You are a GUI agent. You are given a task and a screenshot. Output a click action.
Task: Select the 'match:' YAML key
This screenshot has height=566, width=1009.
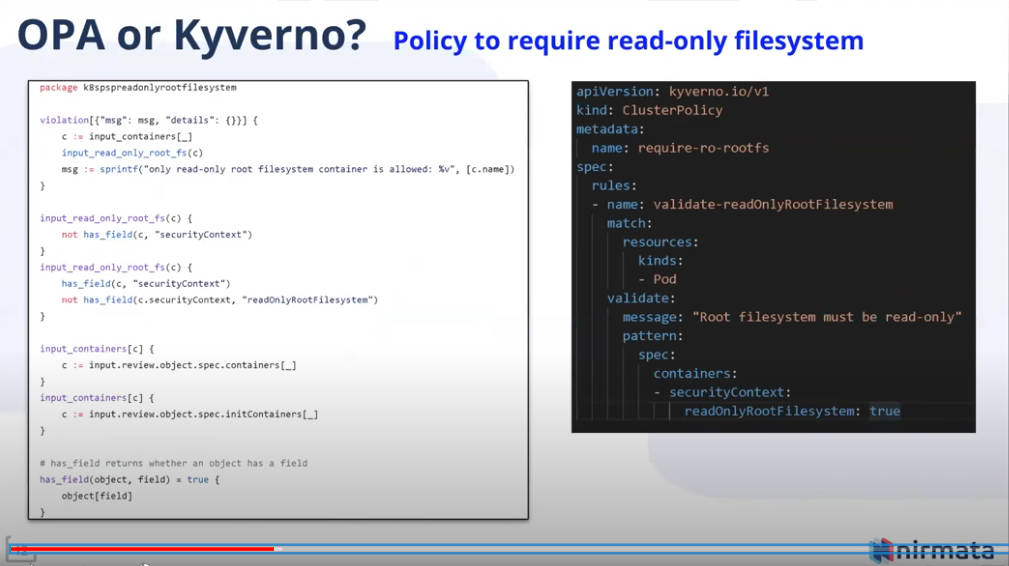tap(629, 223)
